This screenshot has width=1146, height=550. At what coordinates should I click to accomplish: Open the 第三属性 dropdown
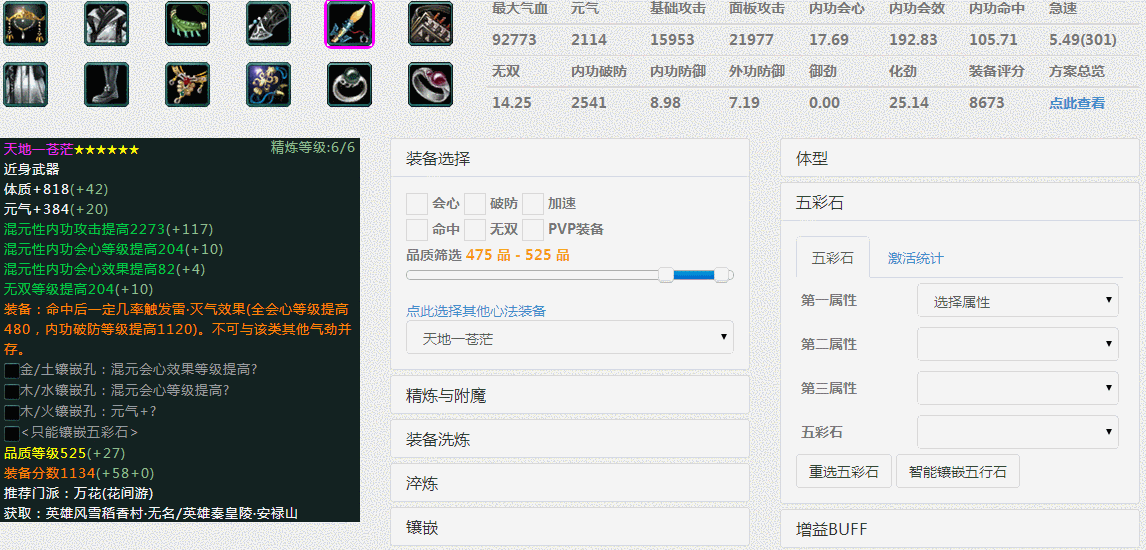(x=1017, y=388)
